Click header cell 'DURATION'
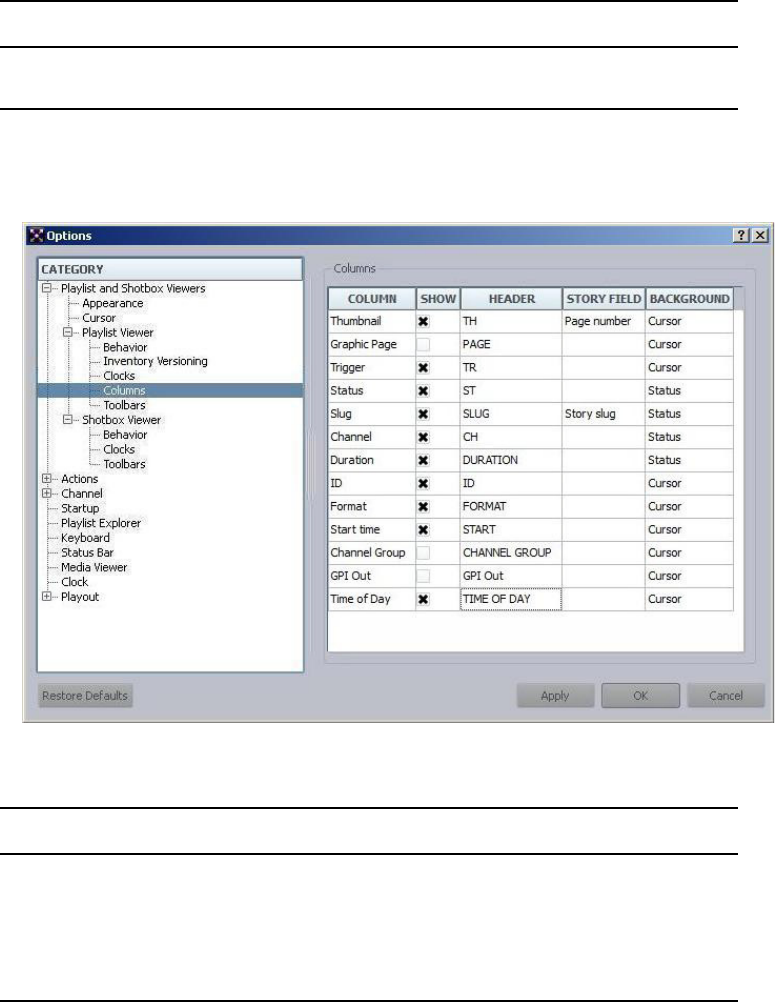Viewport: 775px width, 1002px height. (x=510, y=460)
